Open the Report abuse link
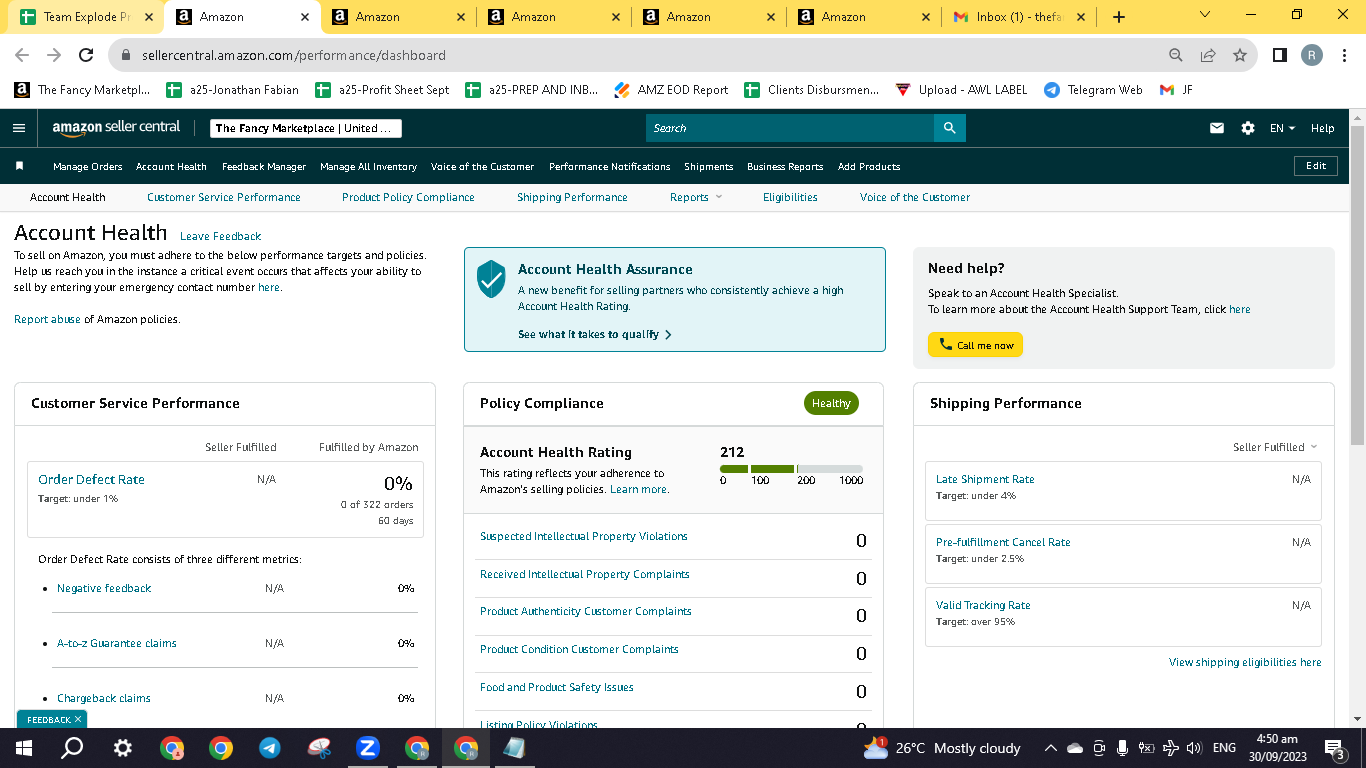The image size is (1366, 768). coord(47,319)
